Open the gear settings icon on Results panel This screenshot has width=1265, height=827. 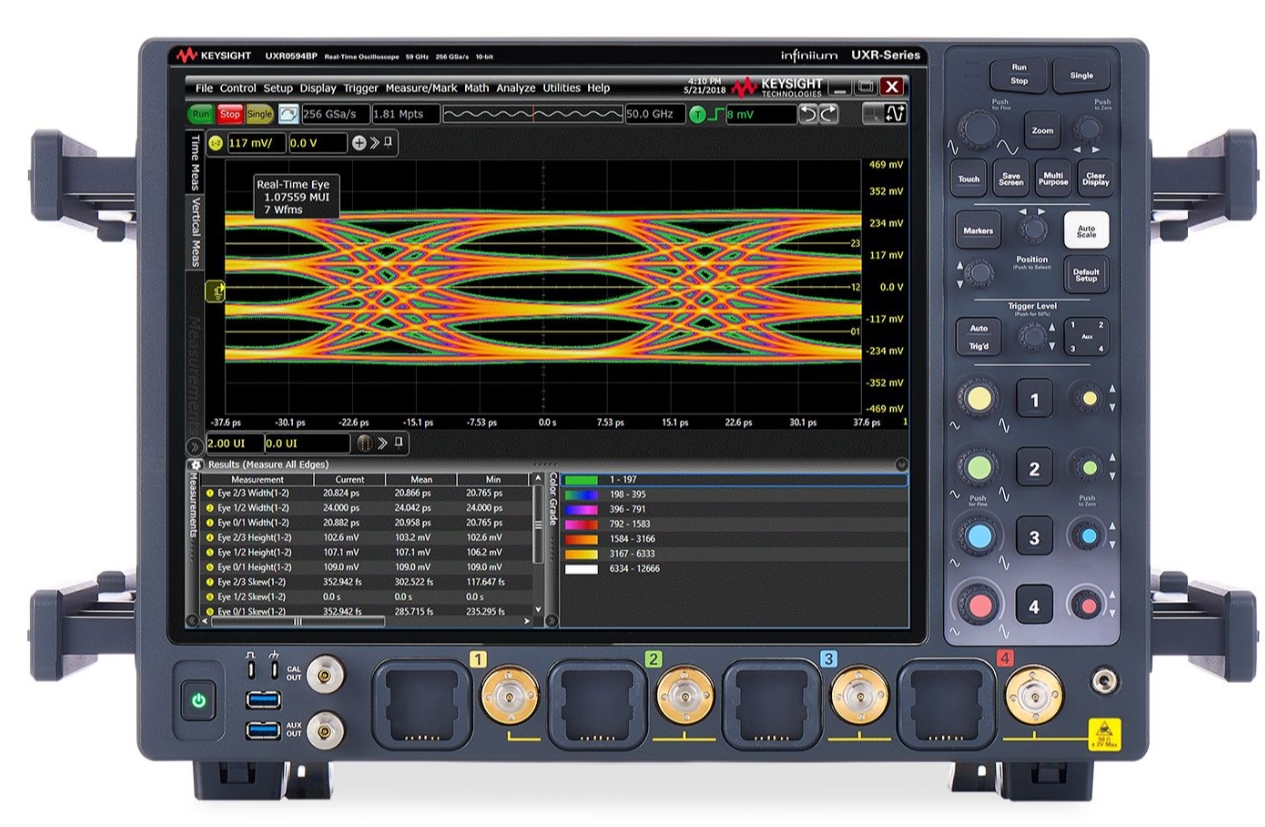(196, 463)
